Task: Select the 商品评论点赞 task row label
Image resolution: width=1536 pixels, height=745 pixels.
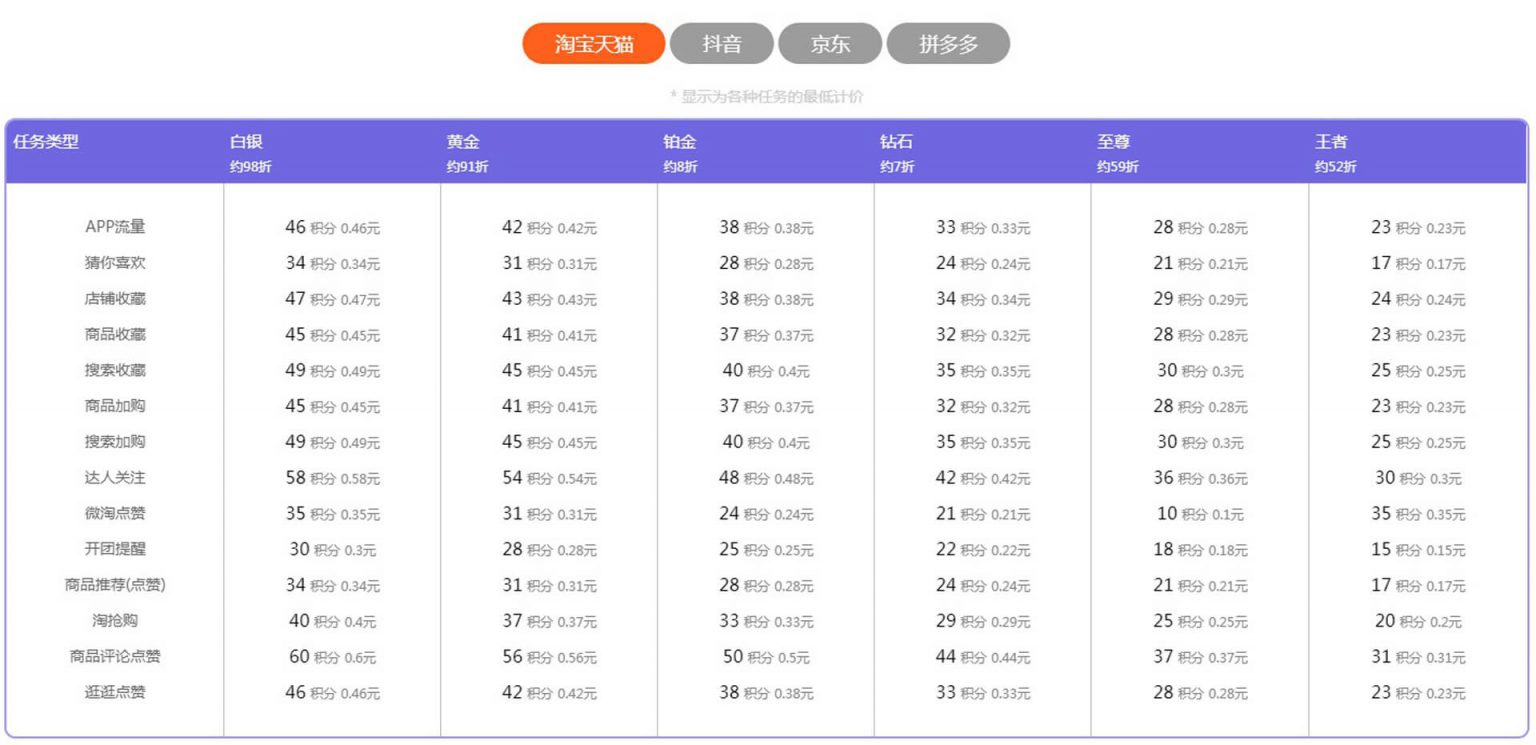Action: [113, 657]
